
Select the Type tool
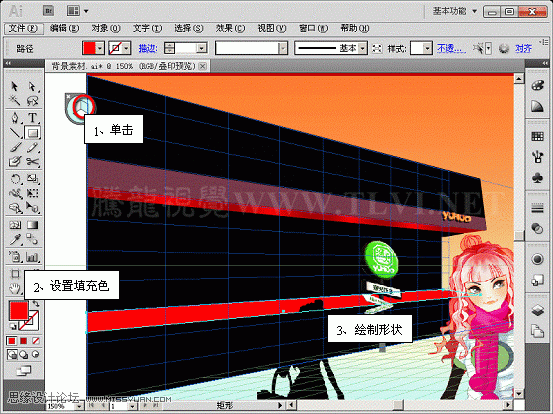tap(32, 117)
